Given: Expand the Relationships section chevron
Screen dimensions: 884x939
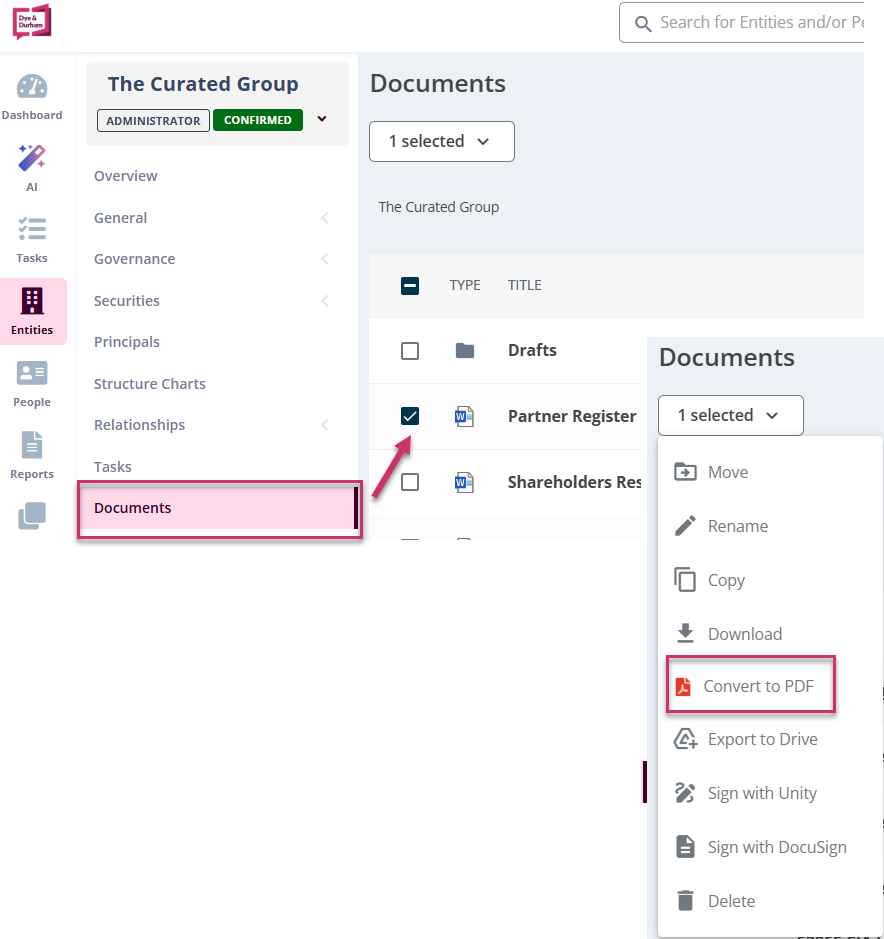Looking at the screenshot, I should (325, 425).
